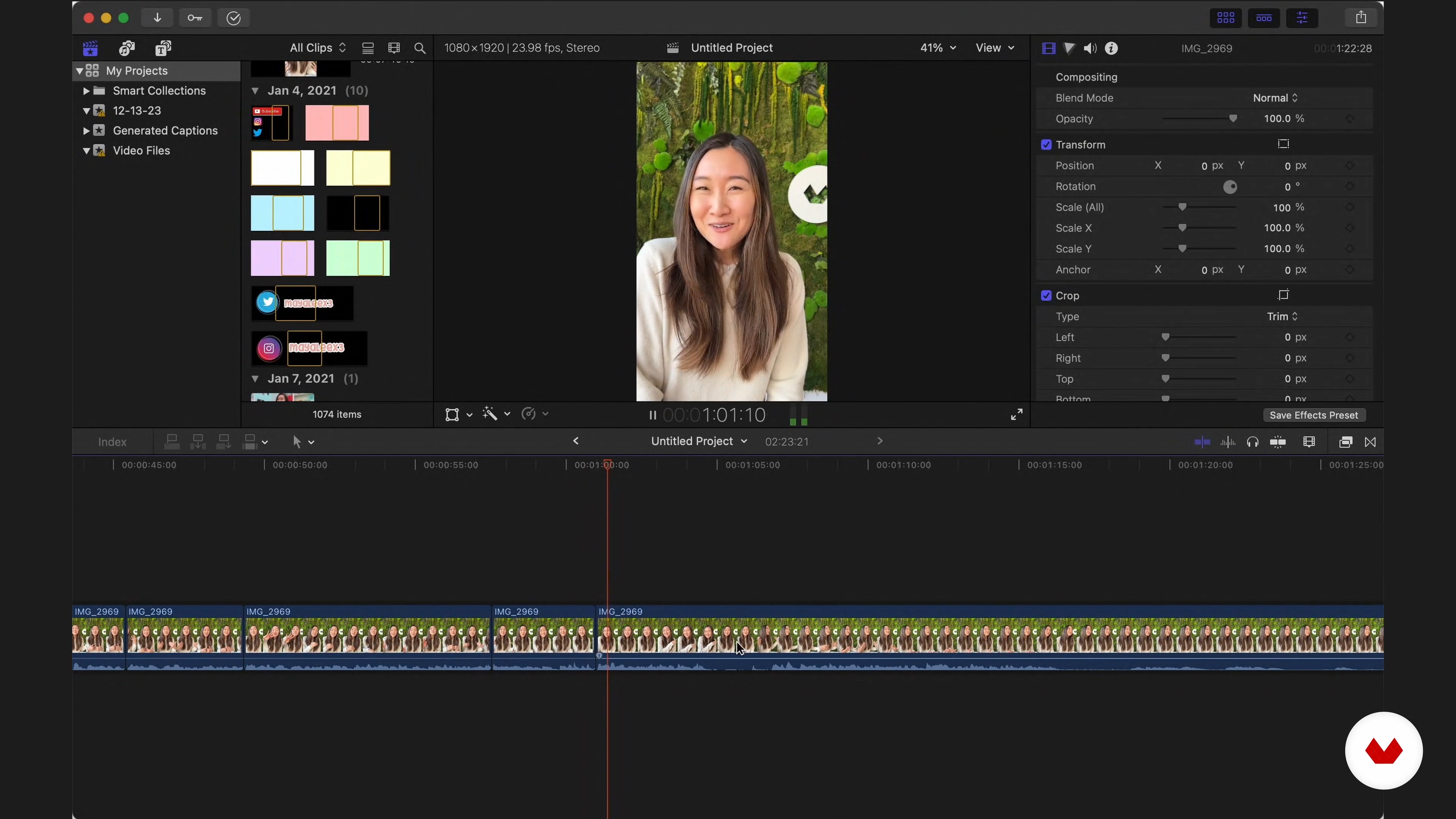Add keyframe for Opacity parameter

coord(1350,119)
